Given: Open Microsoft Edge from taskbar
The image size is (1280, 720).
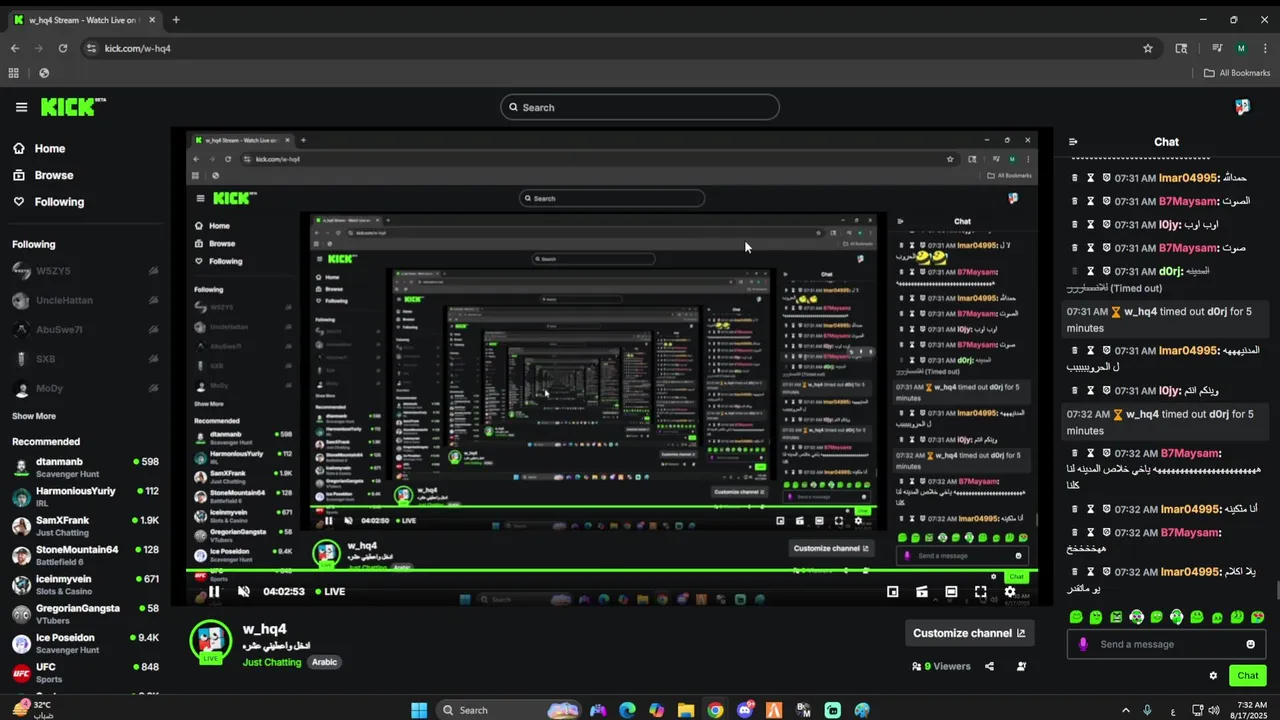Looking at the screenshot, I should 627,710.
